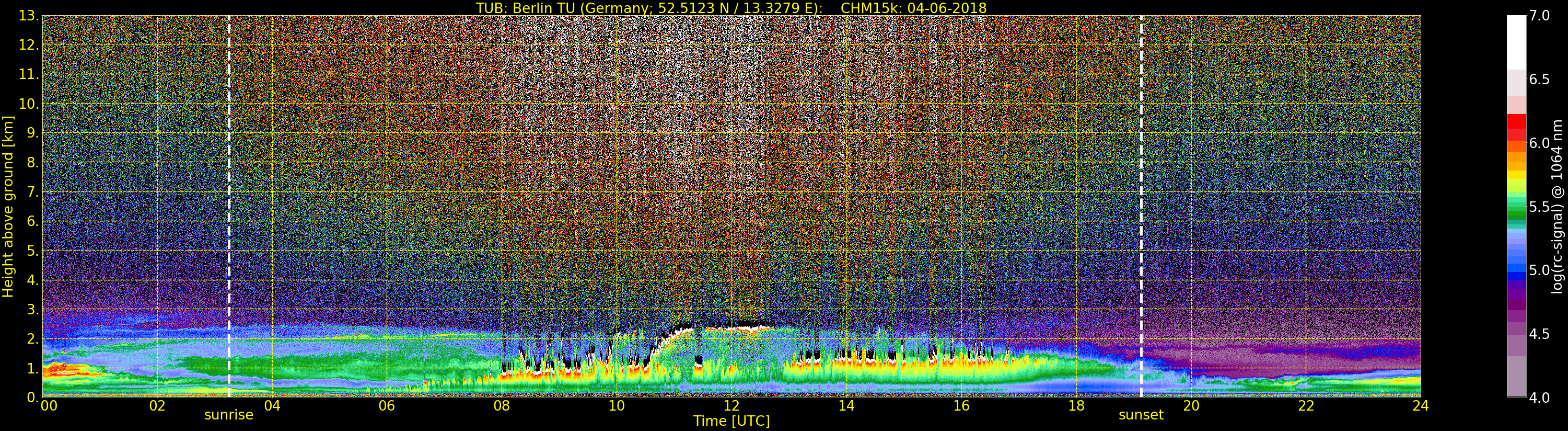This screenshot has height=431, width=1568.
Task: Click the 12 tick on the time axis
Action: (x=731, y=406)
